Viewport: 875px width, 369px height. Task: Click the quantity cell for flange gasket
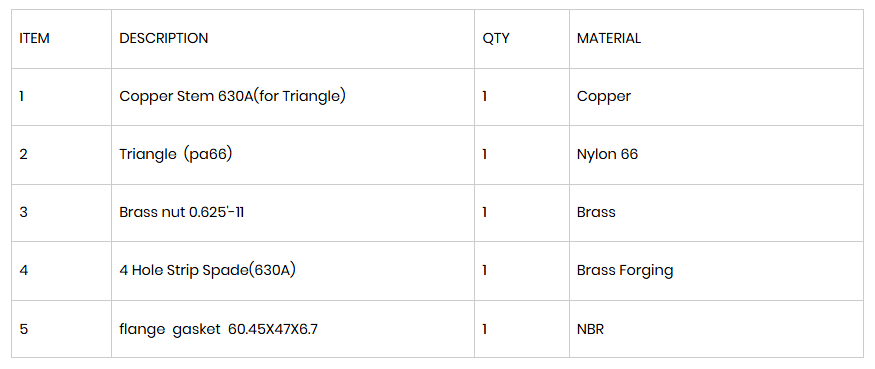tap(522, 329)
